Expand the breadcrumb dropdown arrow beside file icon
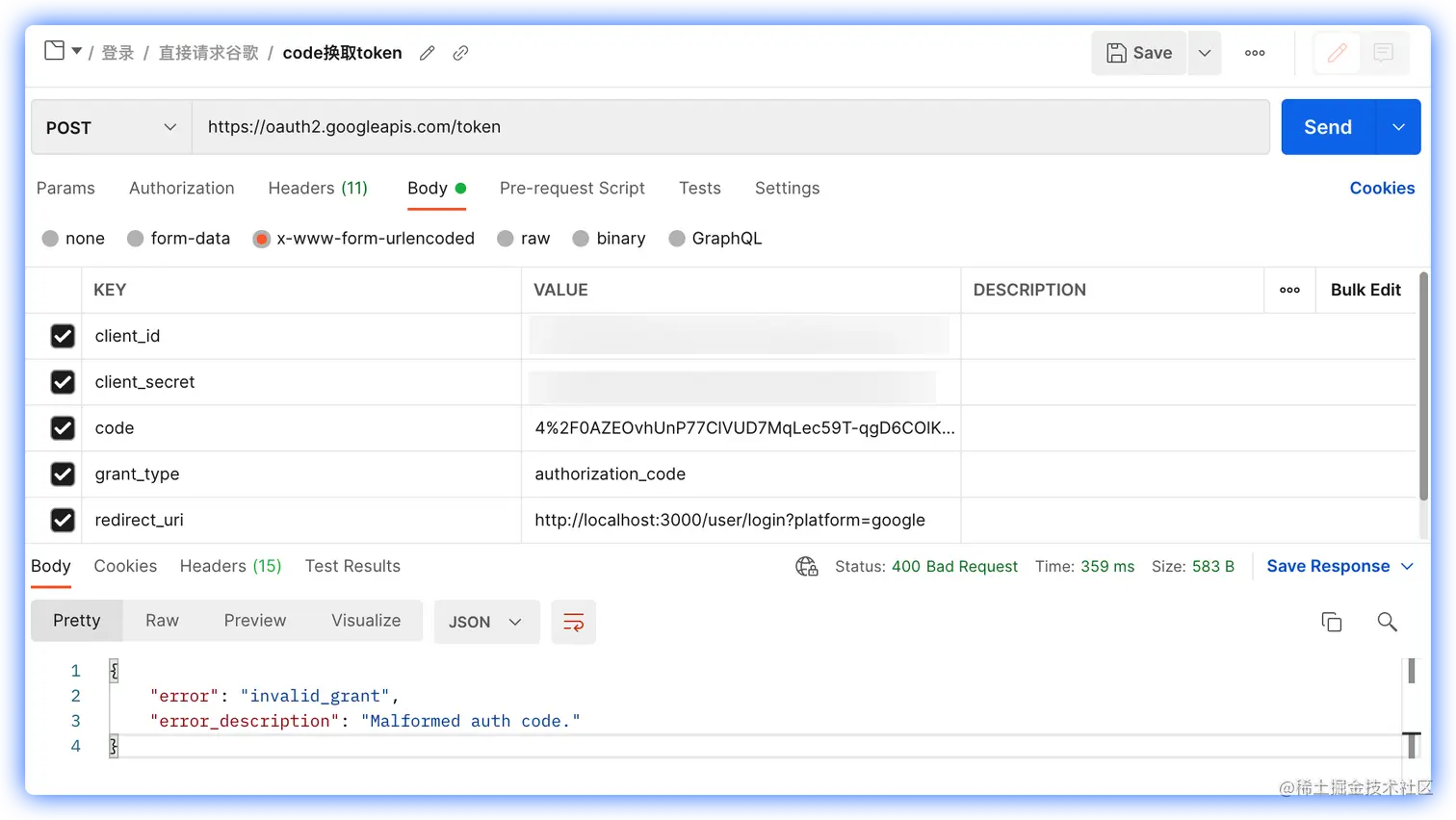Viewport: 1456px width, 820px height. click(77, 51)
